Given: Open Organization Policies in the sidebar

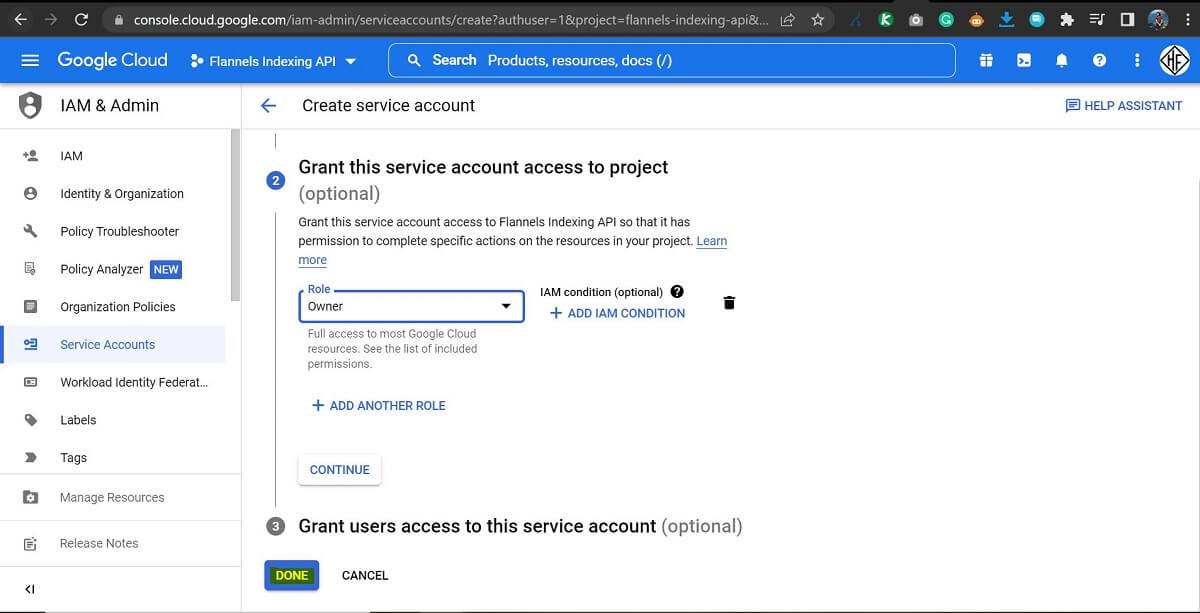Looking at the screenshot, I should [x=113, y=307].
